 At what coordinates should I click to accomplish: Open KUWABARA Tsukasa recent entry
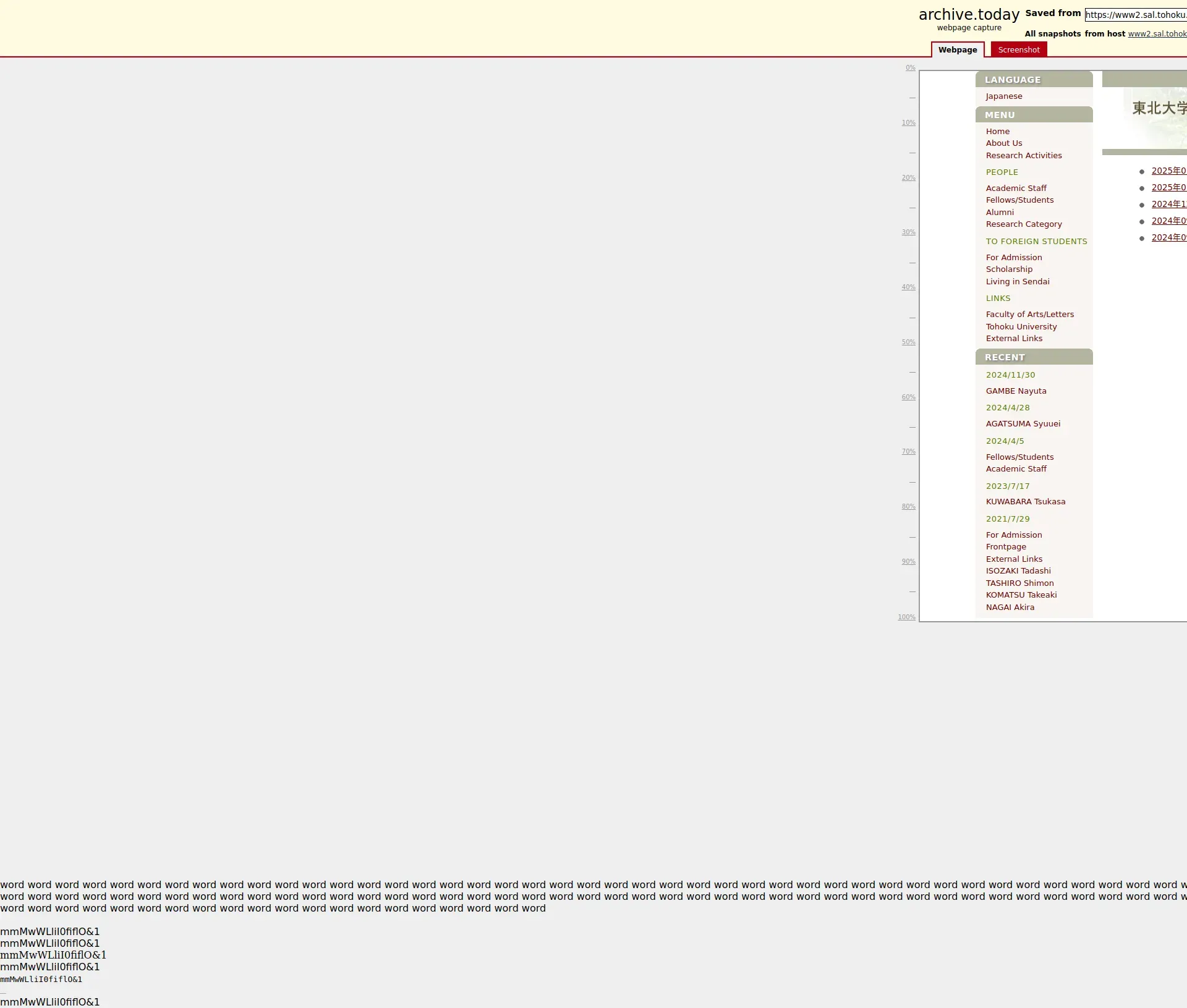click(1025, 502)
